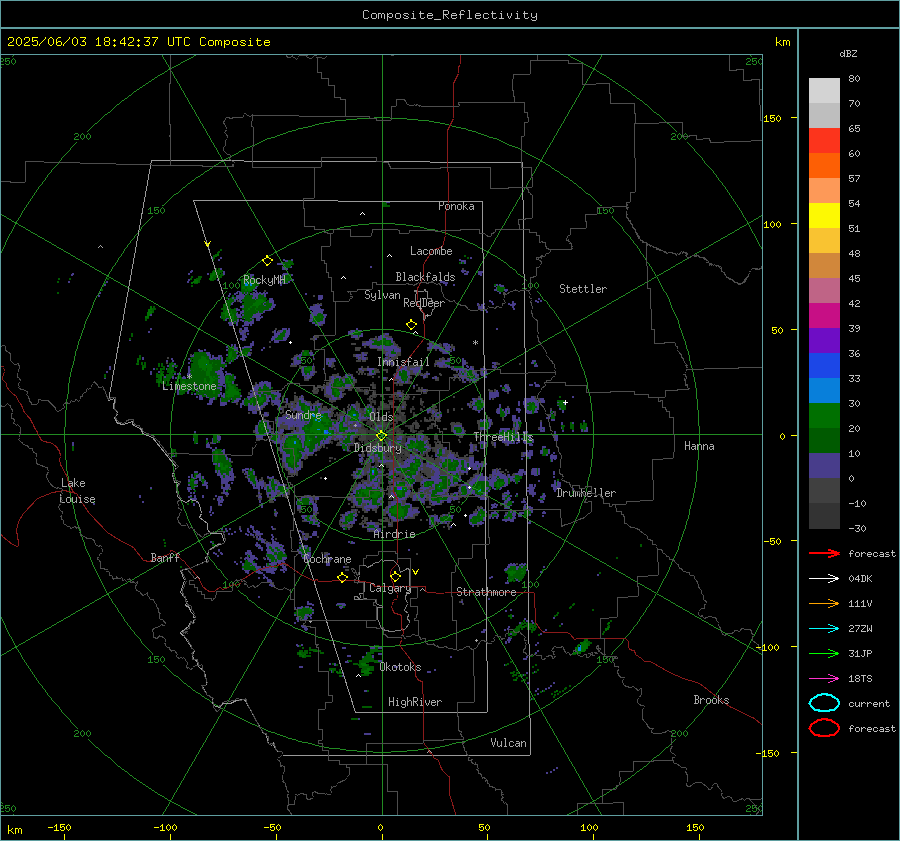Click the Ponoka label on the map
Image resolution: width=900 pixels, height=841 pixels.
coord(456,206)
